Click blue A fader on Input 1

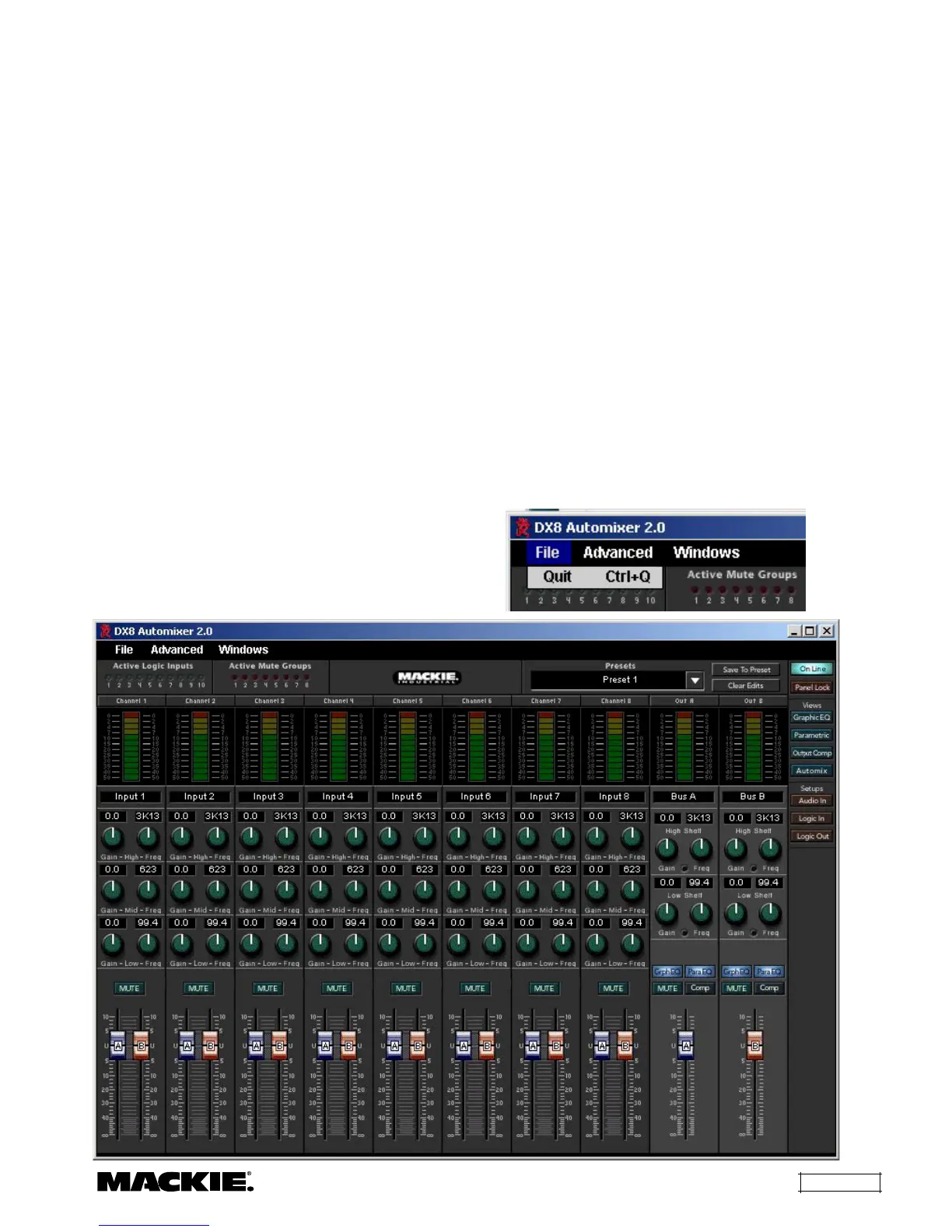click(x=118, y=1045)
